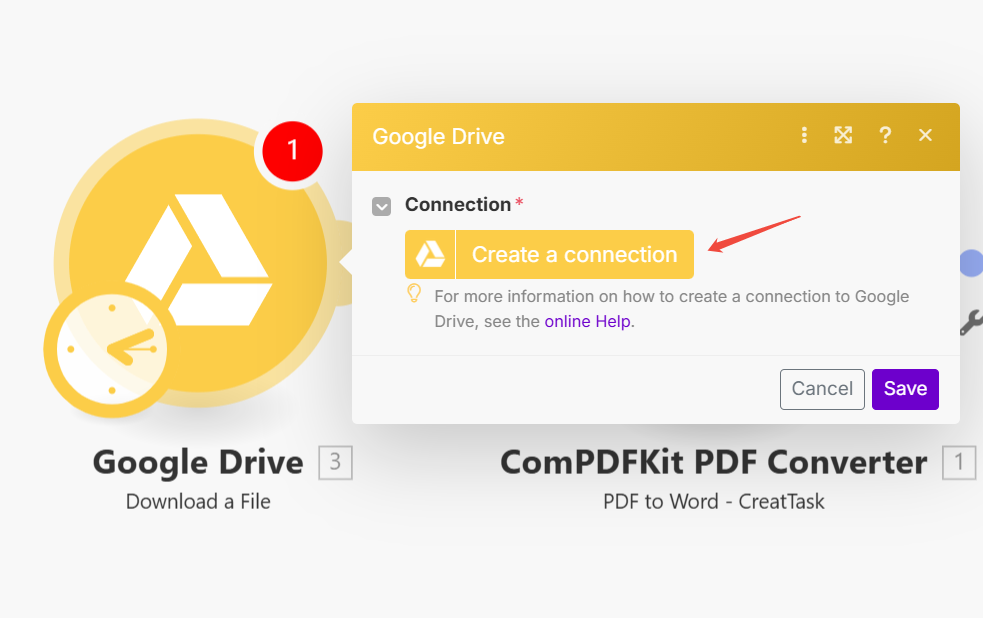Viewport: 983px width, 618px height.
Task: Click the red error badge showing 1
Action: [x=292, y=151]
